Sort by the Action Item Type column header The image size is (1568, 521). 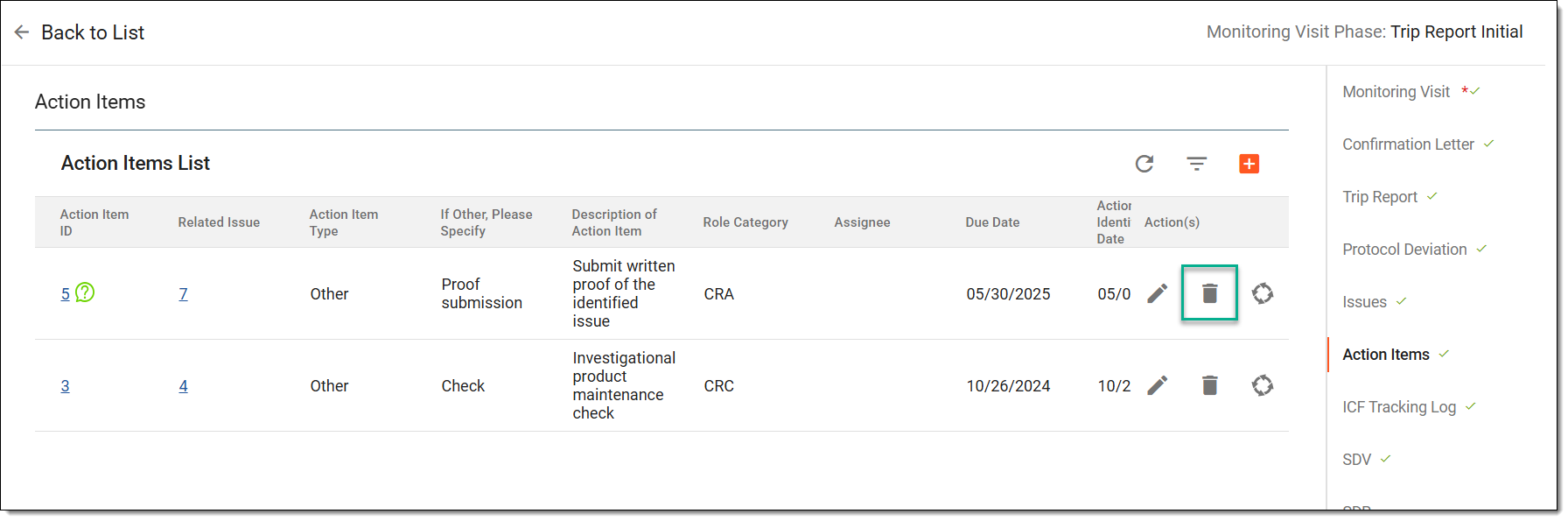tap(344, 222)
